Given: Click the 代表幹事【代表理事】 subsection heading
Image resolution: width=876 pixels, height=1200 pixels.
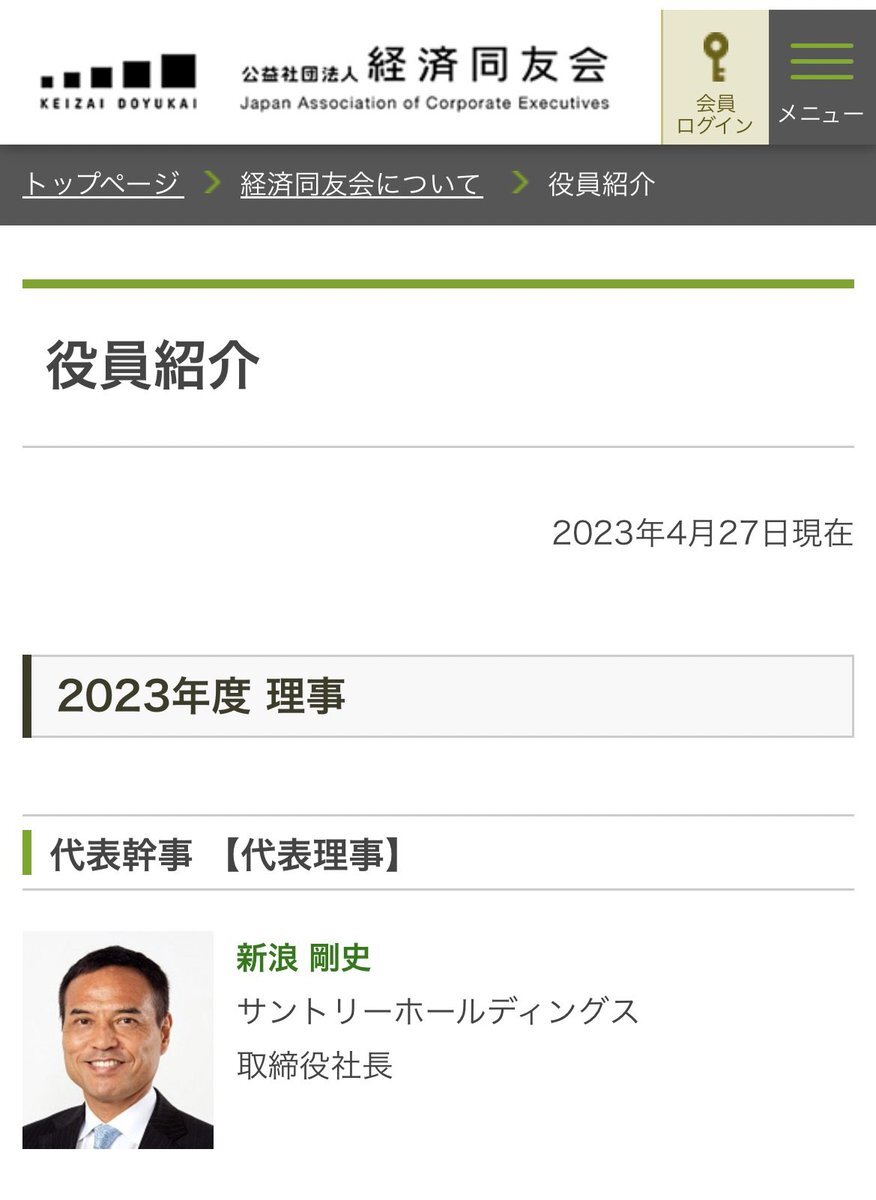Looking at the screenshot, I should point(228,856).
